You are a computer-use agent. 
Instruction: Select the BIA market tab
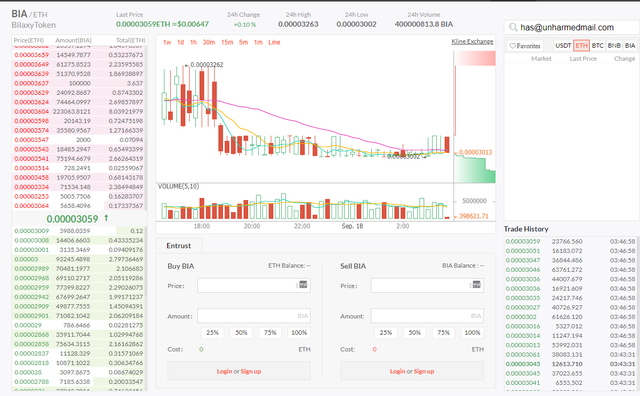630,46
